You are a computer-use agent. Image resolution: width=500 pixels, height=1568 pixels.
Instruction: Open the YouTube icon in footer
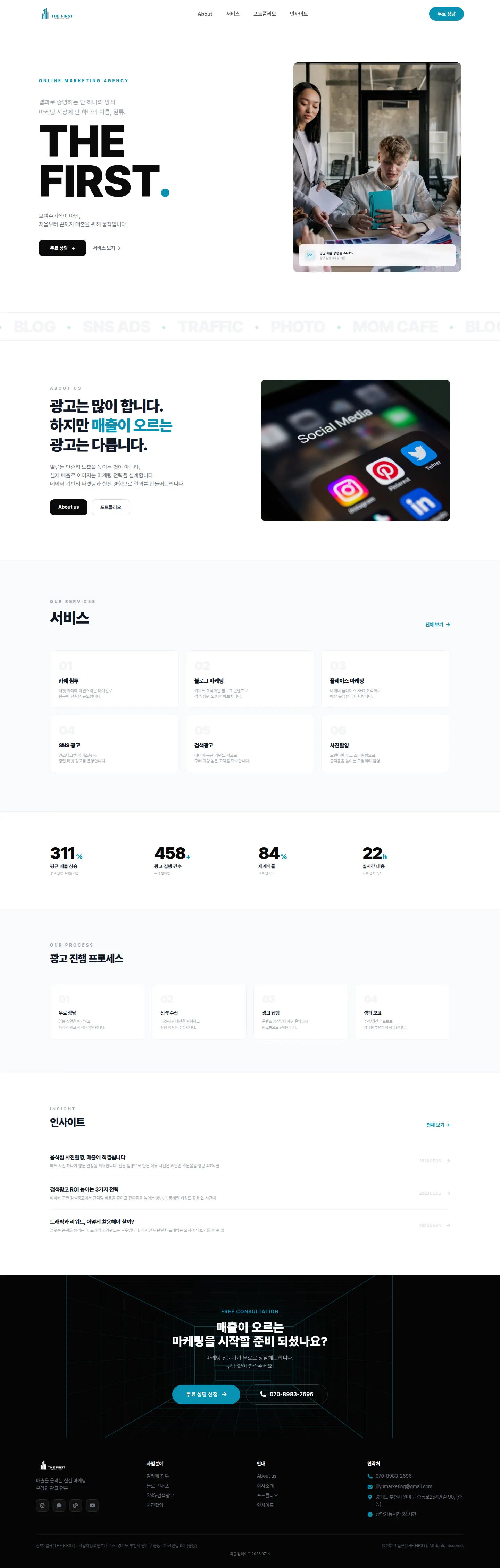coord(92,1505)
